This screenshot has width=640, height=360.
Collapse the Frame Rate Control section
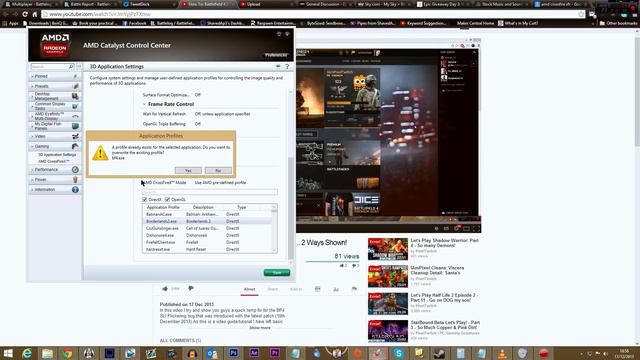(x=144, y=104)
